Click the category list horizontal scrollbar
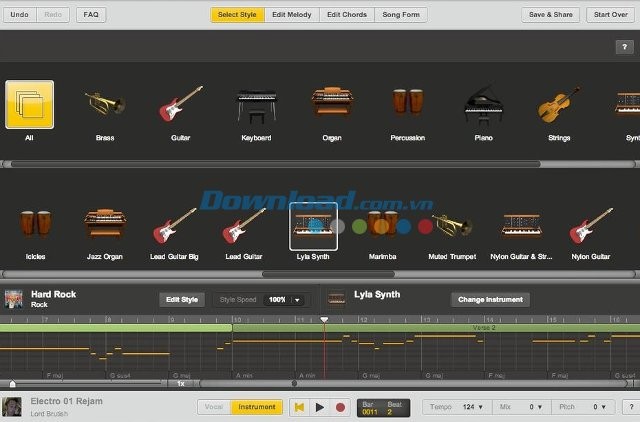The width and height of the screenshot is (640, 422). (x=276, y=164)
